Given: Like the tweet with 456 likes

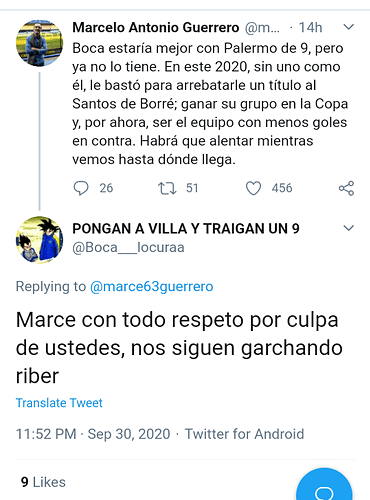Looking at the screenshot, I should 253,188.
